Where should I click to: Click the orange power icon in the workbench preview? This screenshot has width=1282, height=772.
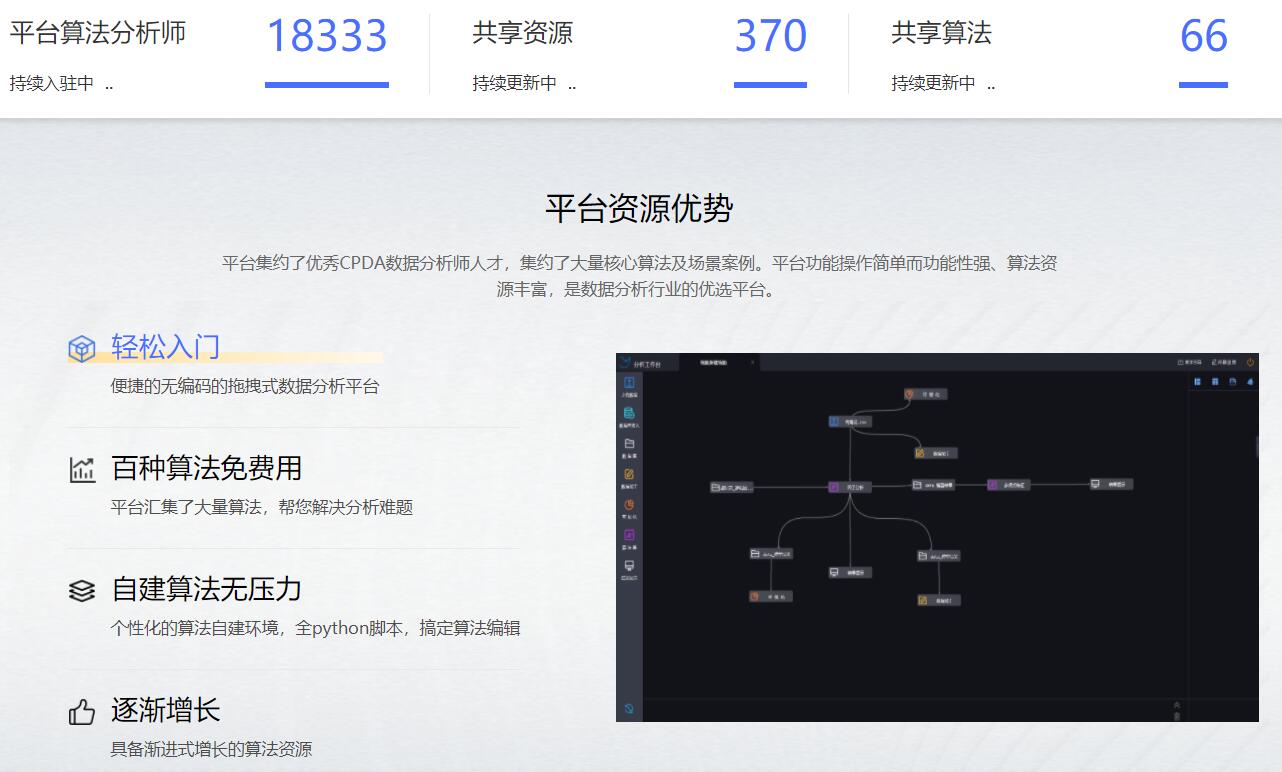1250,362
